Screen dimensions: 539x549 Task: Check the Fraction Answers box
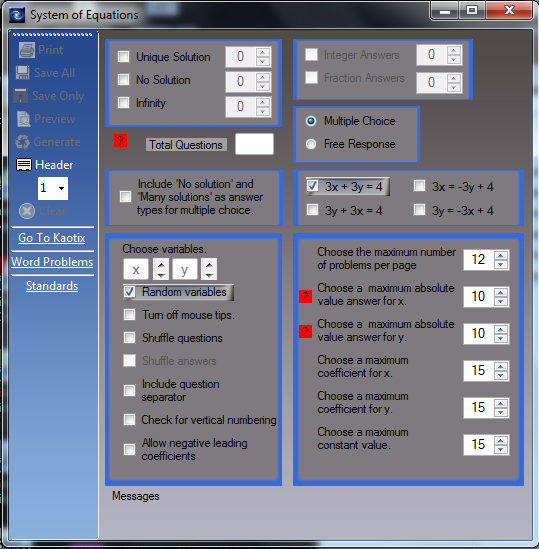[x=311, y=78]
